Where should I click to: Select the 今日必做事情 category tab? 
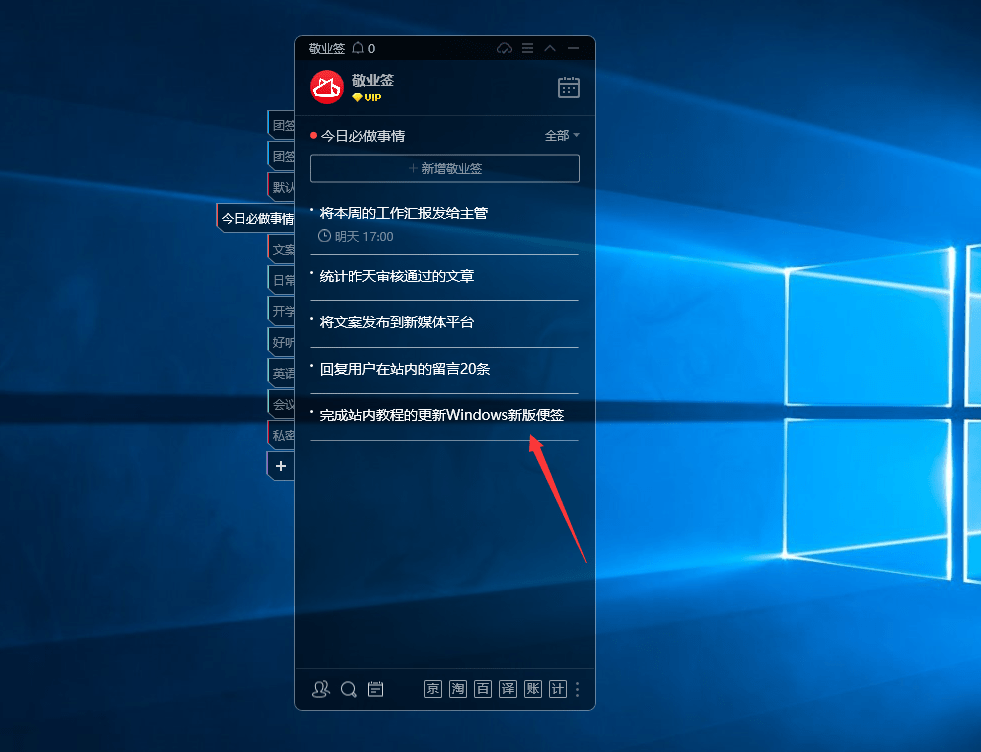pyautogui.click(x=257, y=218)
